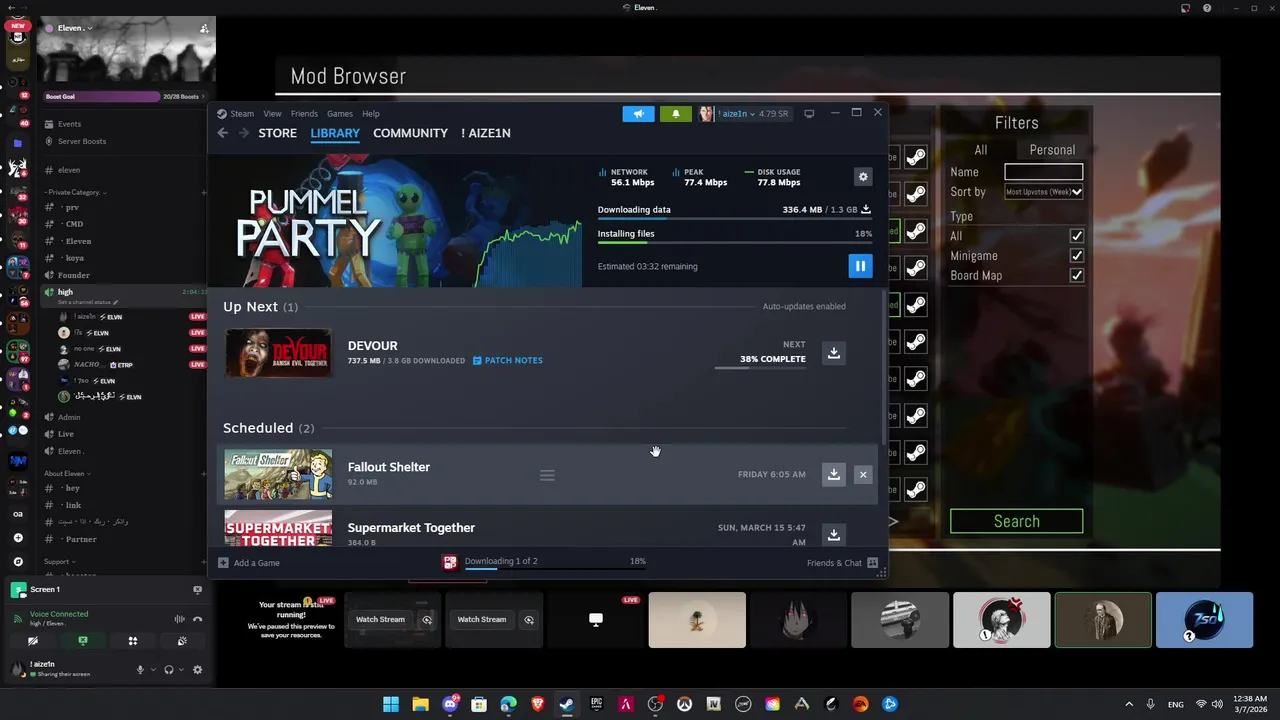Open the View menu in Steam
1280x720 pixels.
[x=272, y=113]
